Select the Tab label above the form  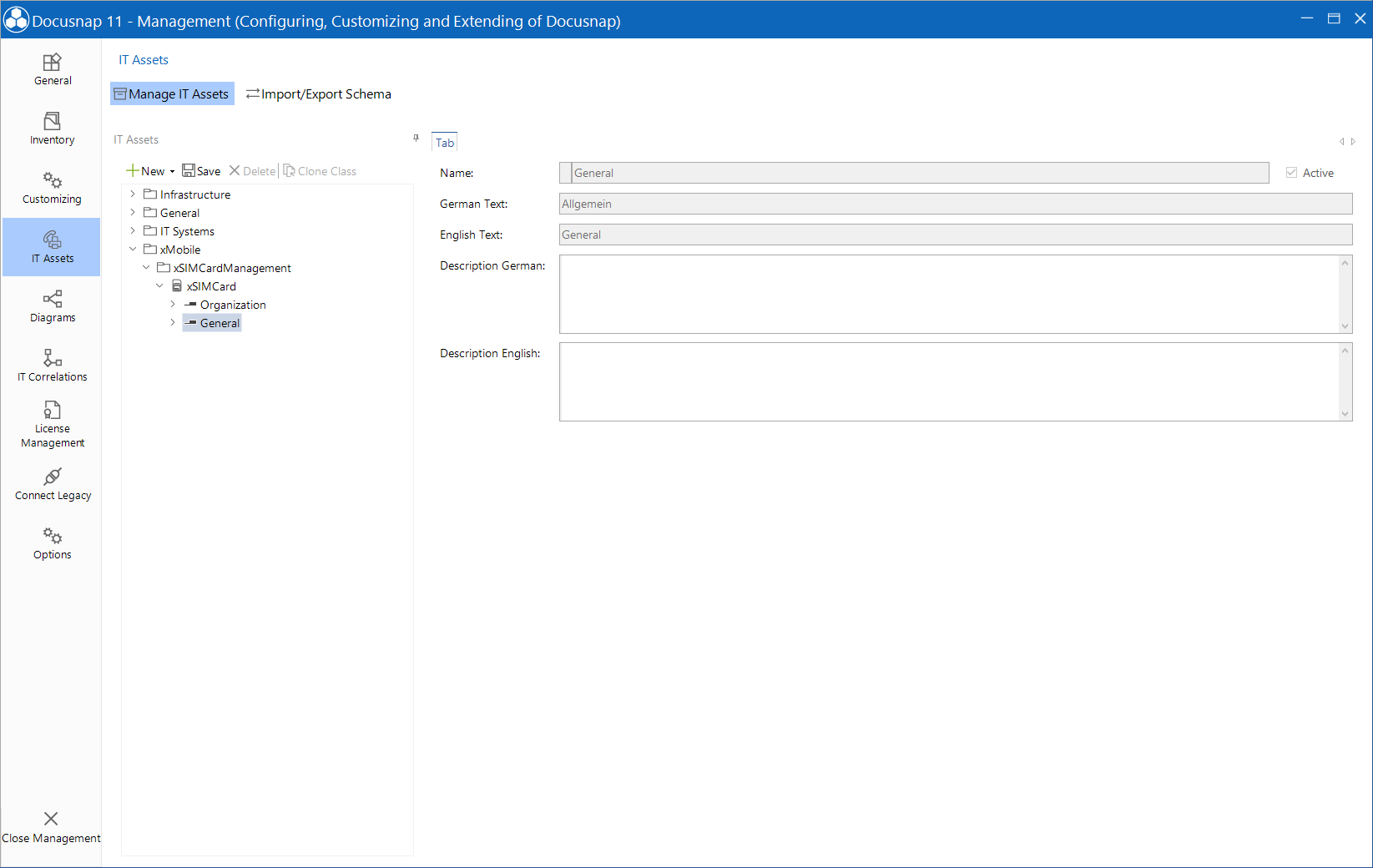pyautogui.click(x=444, y=141)
